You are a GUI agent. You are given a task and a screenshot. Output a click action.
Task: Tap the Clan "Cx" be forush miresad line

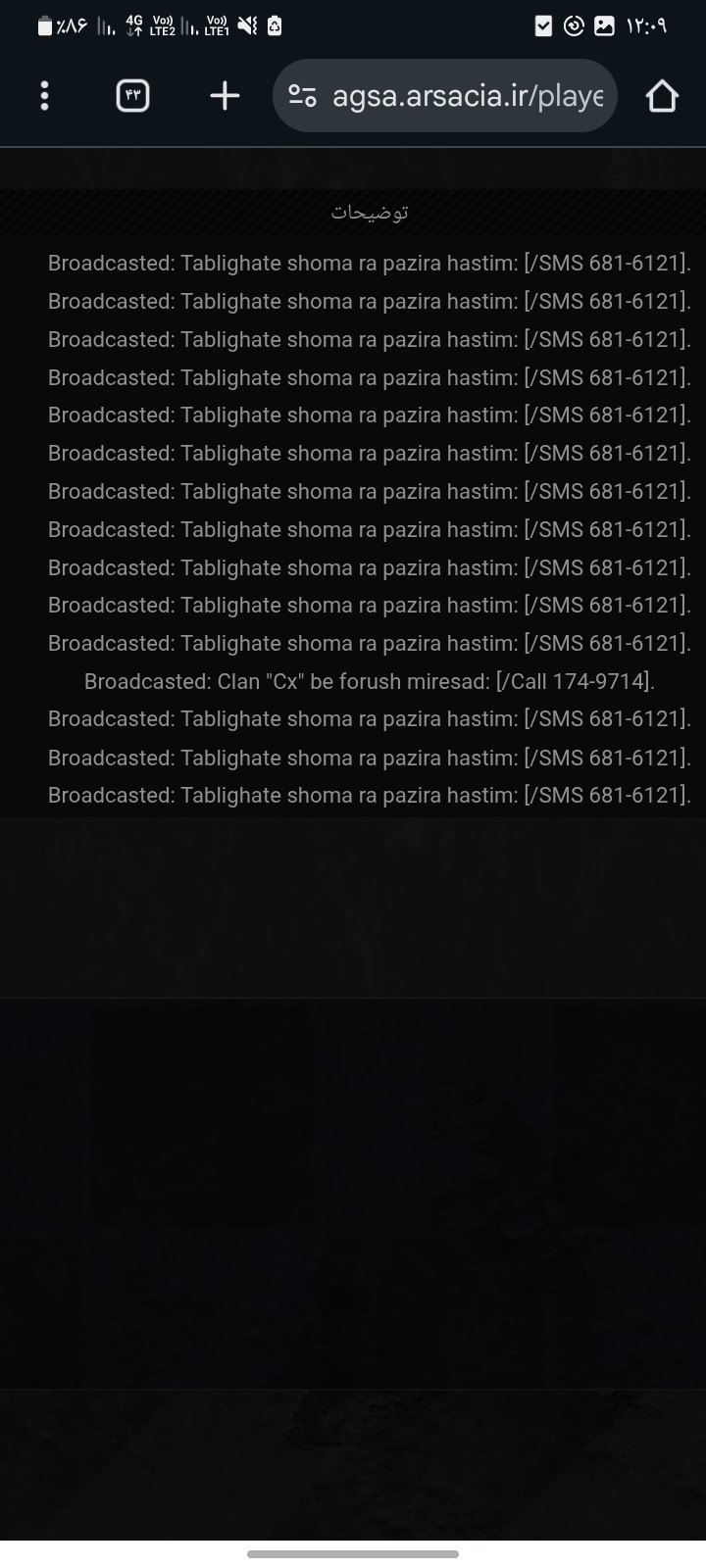point(370,681)
